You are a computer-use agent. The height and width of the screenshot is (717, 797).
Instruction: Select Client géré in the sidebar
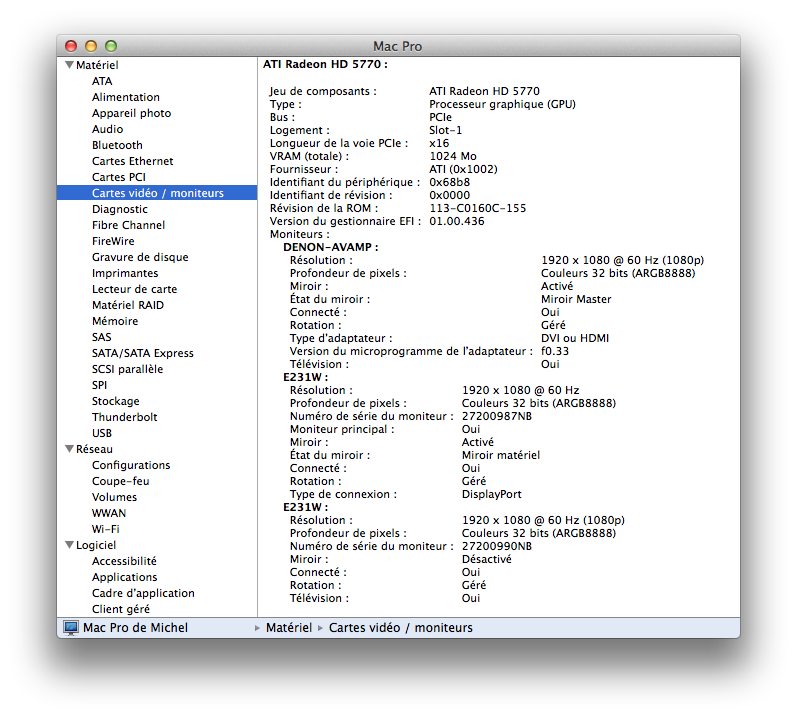121,609
